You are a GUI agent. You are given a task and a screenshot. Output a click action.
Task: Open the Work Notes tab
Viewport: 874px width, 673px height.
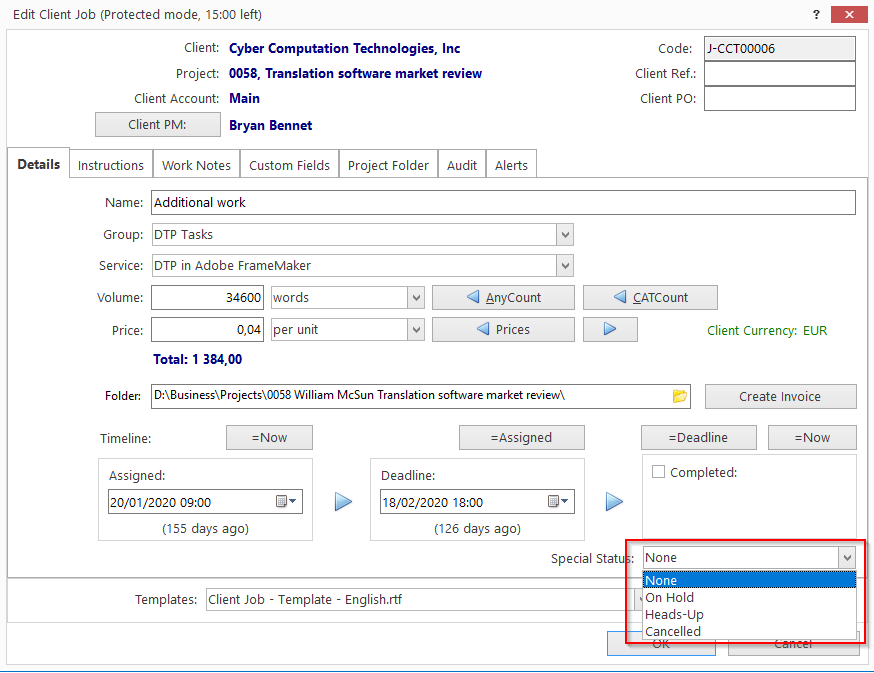click(x=196, y=166)
